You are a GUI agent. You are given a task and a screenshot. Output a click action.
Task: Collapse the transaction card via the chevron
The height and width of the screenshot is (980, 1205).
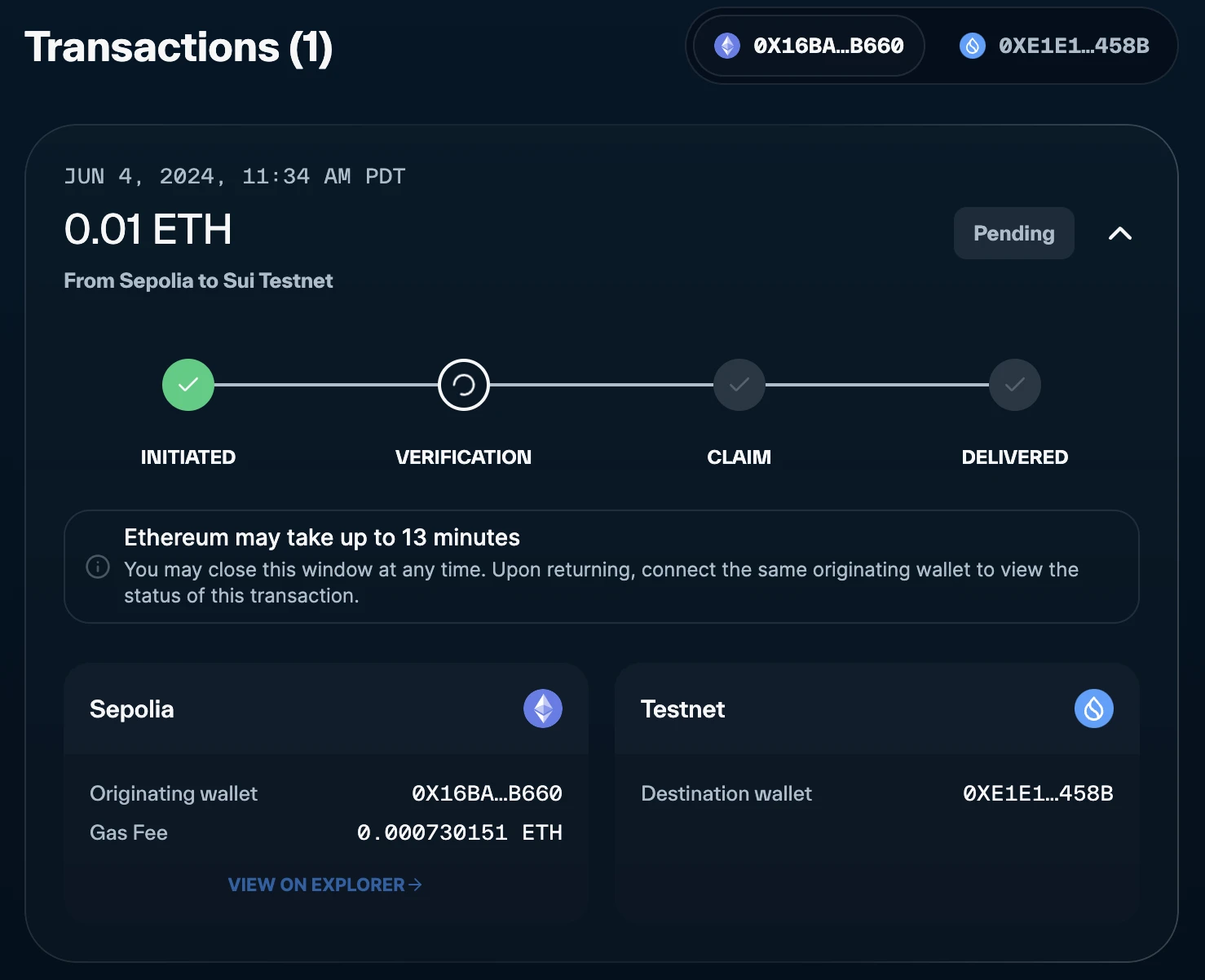(x=1120, y=233)
